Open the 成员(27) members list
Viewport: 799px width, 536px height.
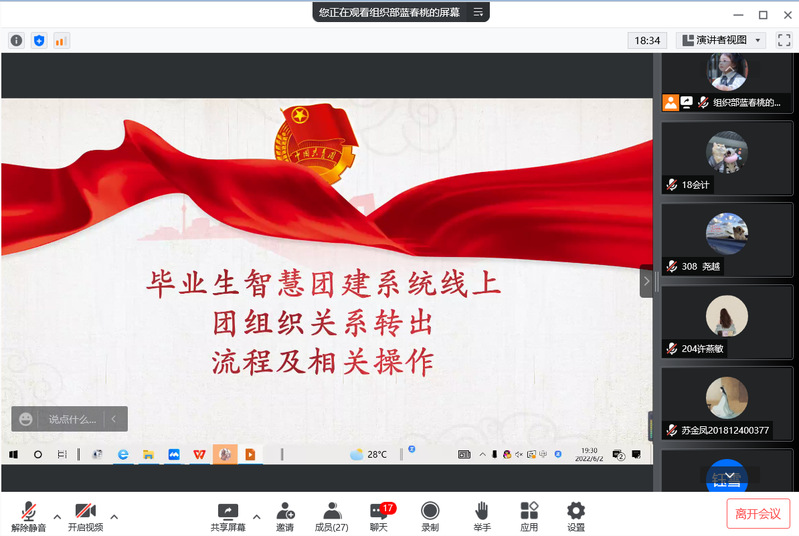[x=332, y=517]
